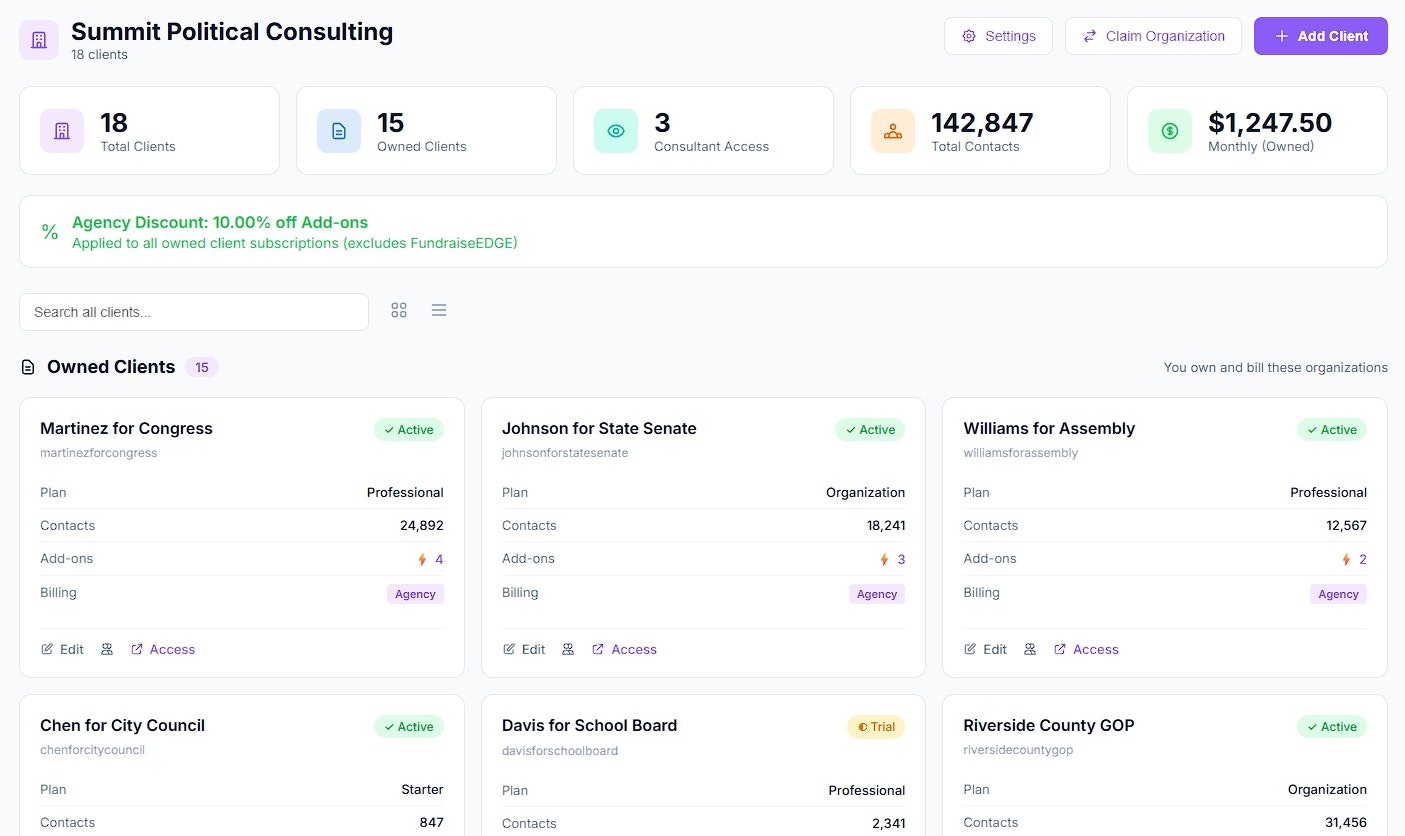Click riversidecountygop slug text

pyautogui.click(x=1018, y=750)
